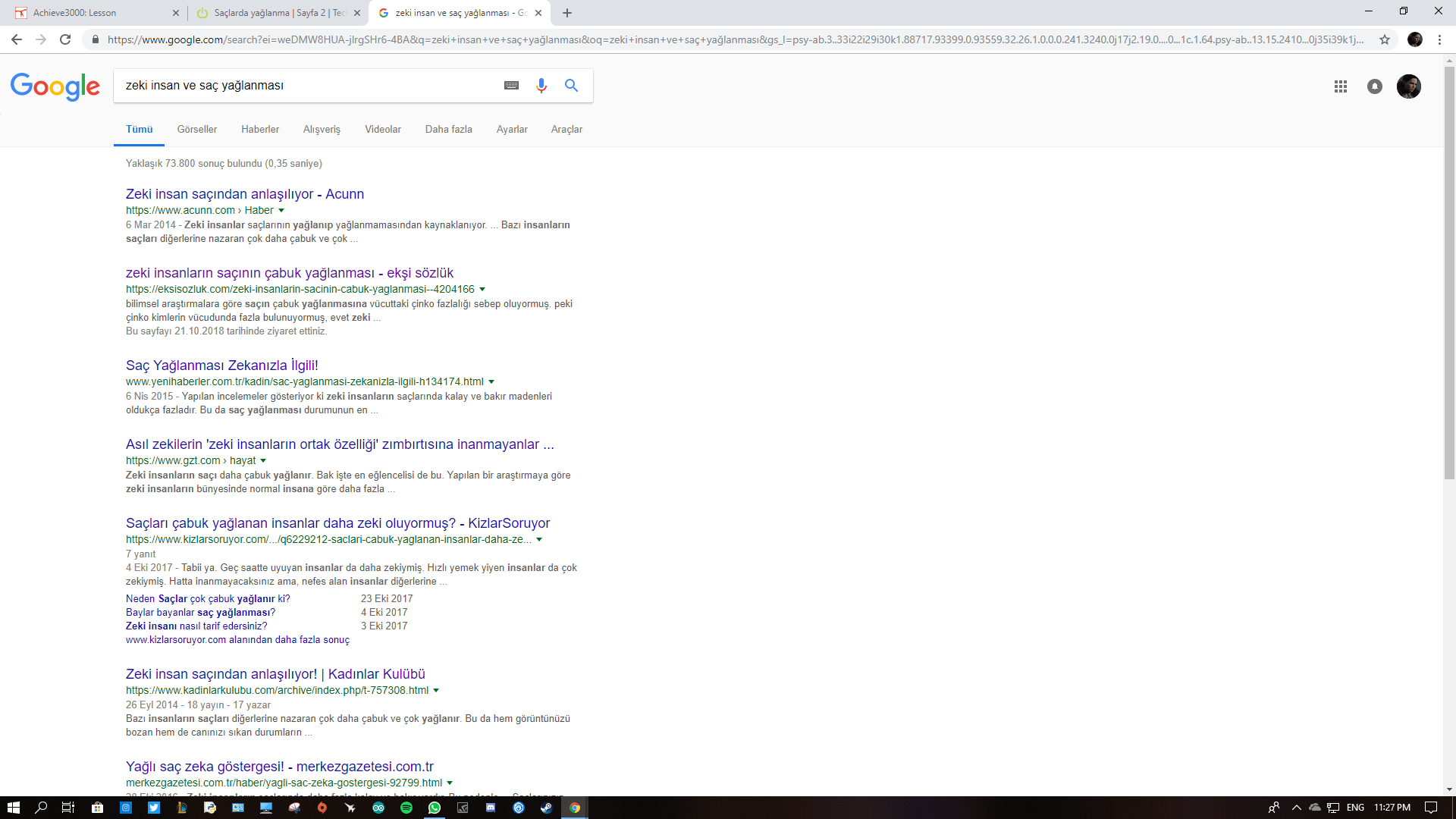Open result 'Saç Yağlanması Zekanızla İlgili!'
Viewport: 1456px width, 819px height.
point(221,366)
